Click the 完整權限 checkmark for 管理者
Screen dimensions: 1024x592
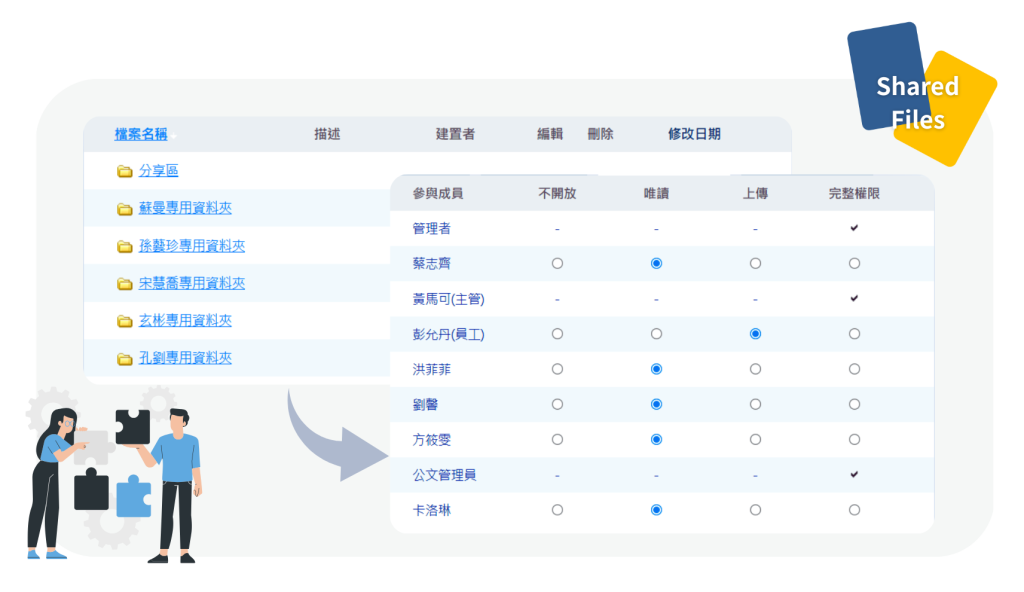(854, 228)
